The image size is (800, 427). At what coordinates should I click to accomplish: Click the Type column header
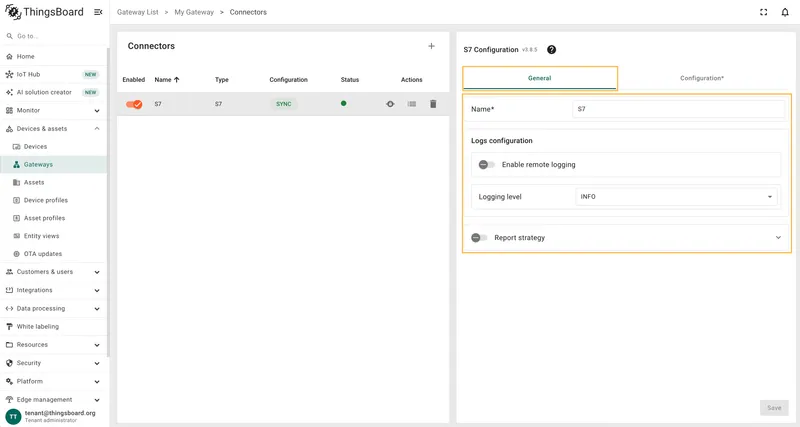[x=221, y=80]
